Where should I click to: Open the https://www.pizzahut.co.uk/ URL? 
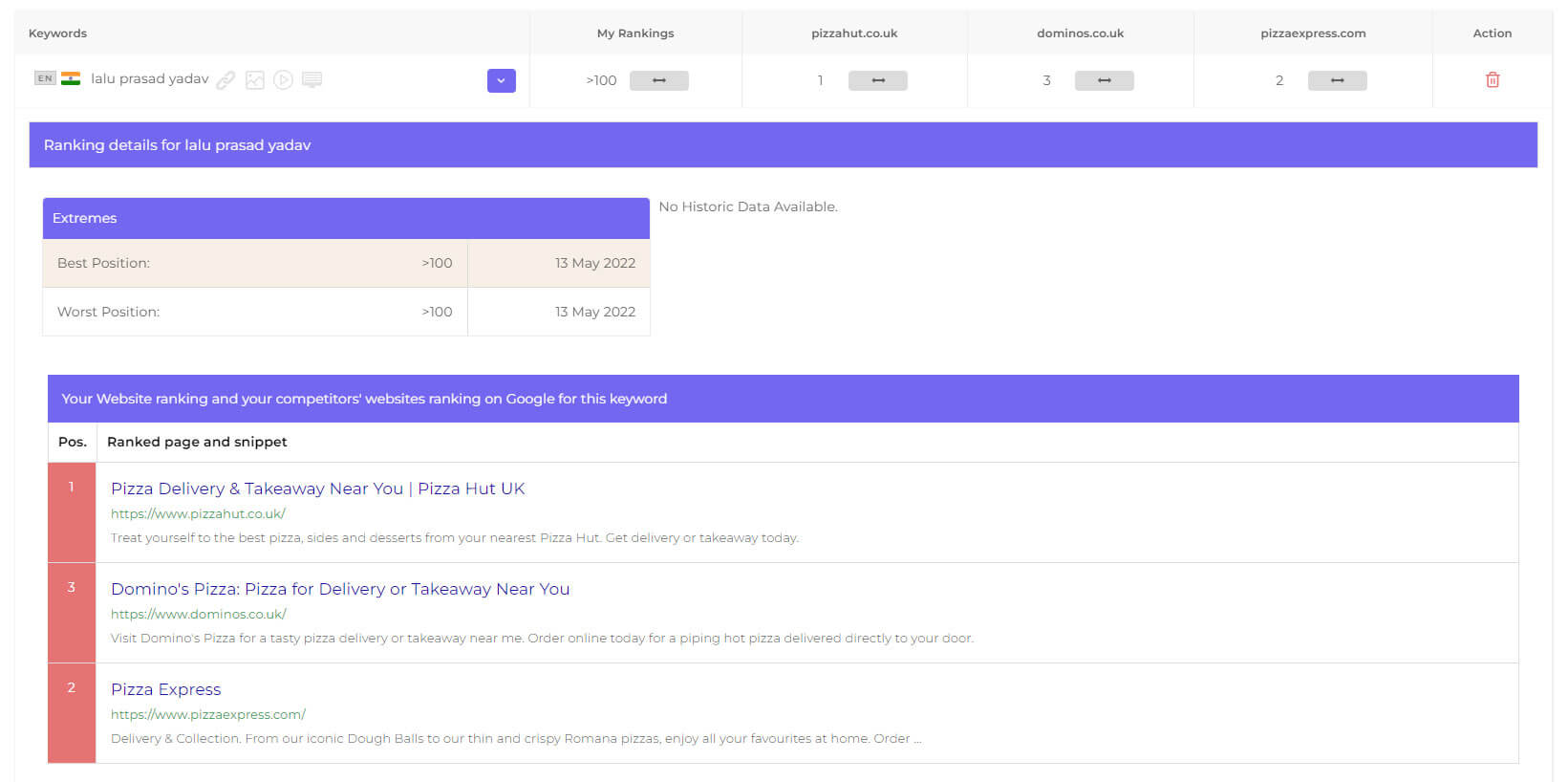tap(198, 513)
